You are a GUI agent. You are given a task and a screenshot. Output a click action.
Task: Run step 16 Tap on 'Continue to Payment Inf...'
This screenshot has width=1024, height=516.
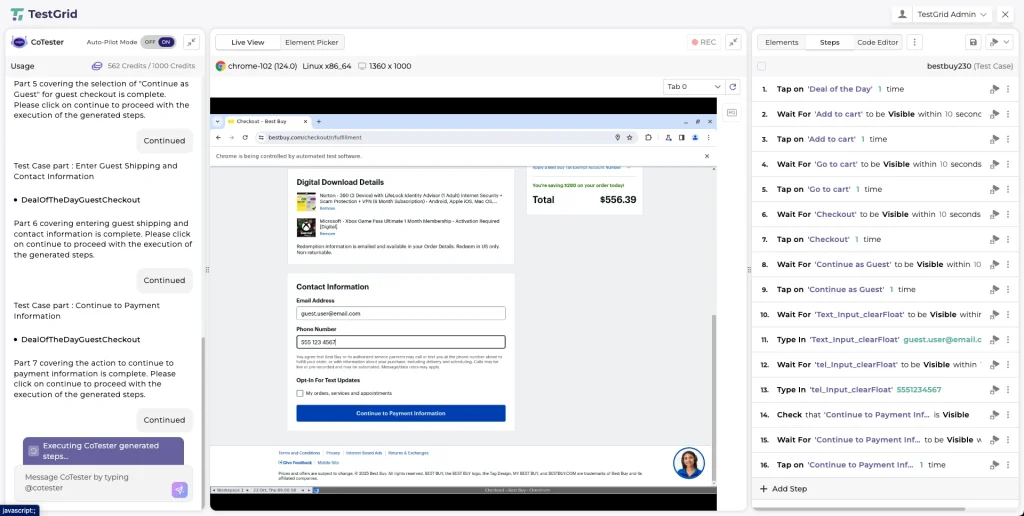pos(995,465)
